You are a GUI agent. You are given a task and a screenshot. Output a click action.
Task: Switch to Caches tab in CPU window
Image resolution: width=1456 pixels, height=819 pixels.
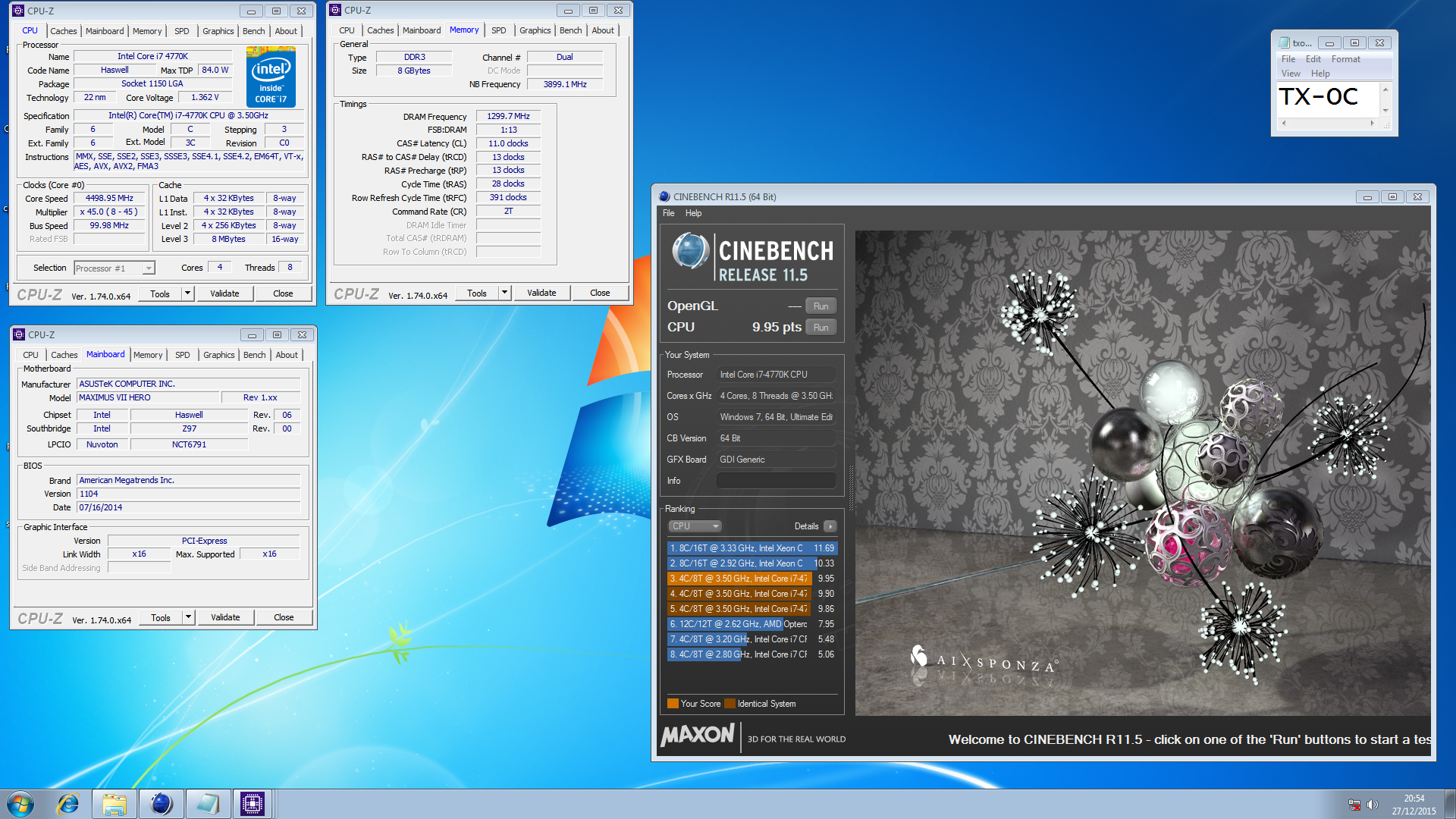(64, 31)
